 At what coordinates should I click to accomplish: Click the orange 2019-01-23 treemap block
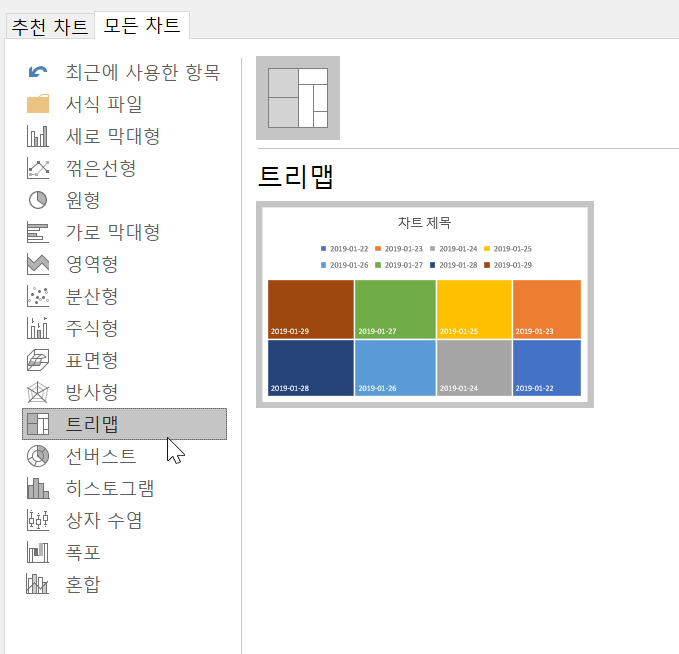(547, 309)
